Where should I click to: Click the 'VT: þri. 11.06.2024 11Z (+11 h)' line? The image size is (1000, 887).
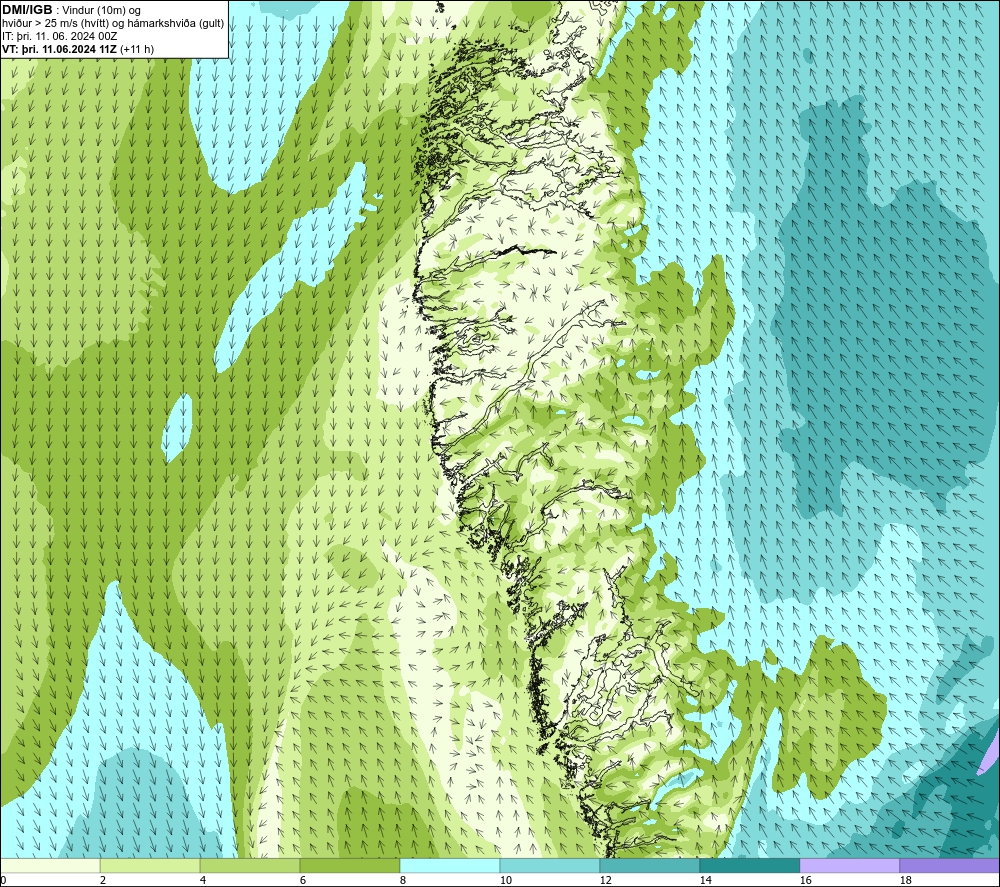(x=78, y=49)
